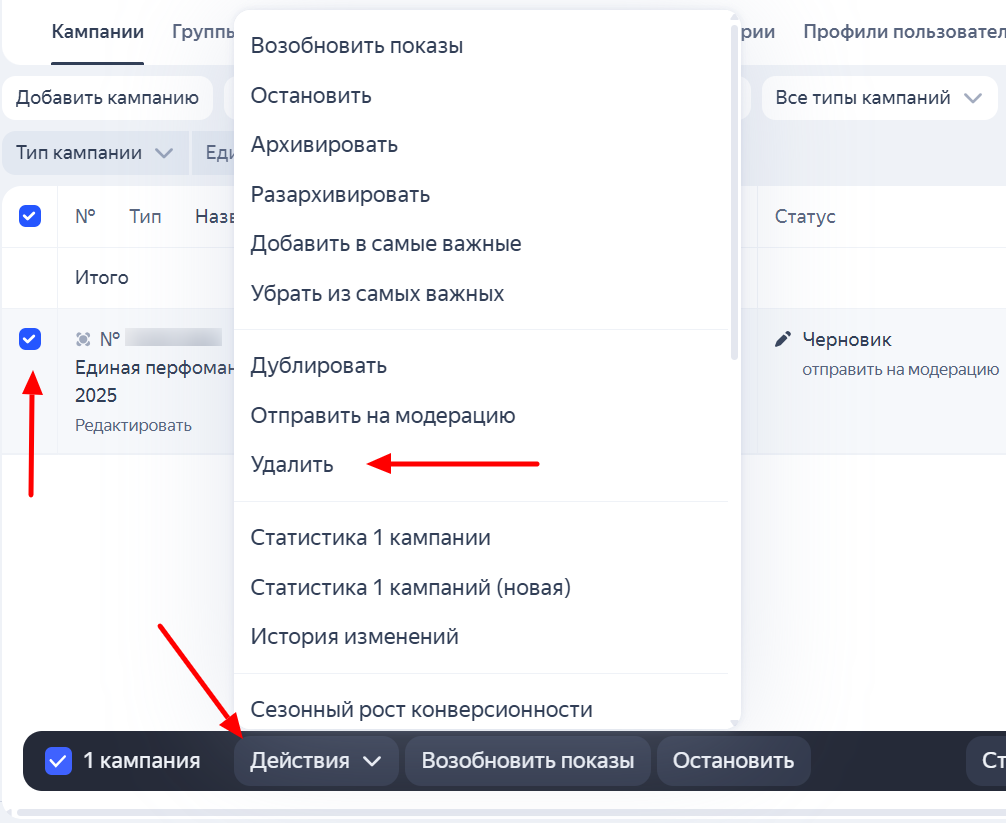Select Удалить from the actions menu
This screenshot has height=823, width=1006.
click(292, 465)
